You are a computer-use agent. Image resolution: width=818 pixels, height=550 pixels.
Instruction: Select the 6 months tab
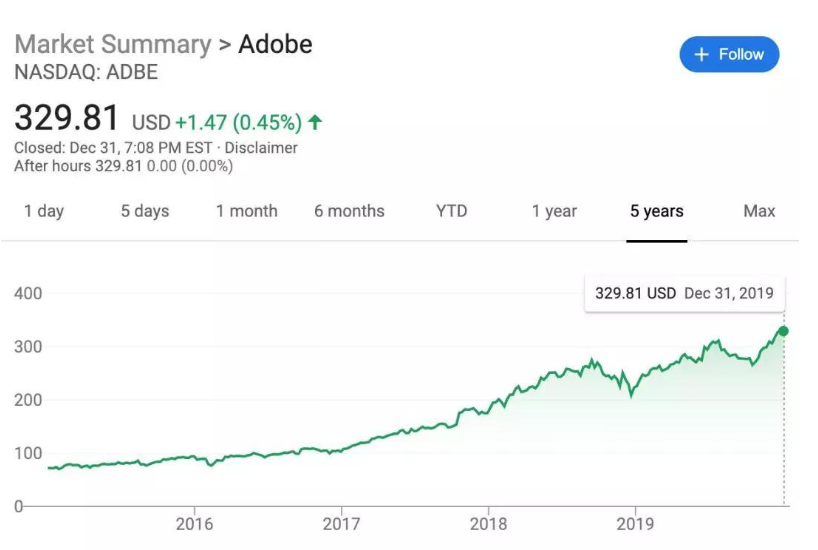tap(349, 211)
